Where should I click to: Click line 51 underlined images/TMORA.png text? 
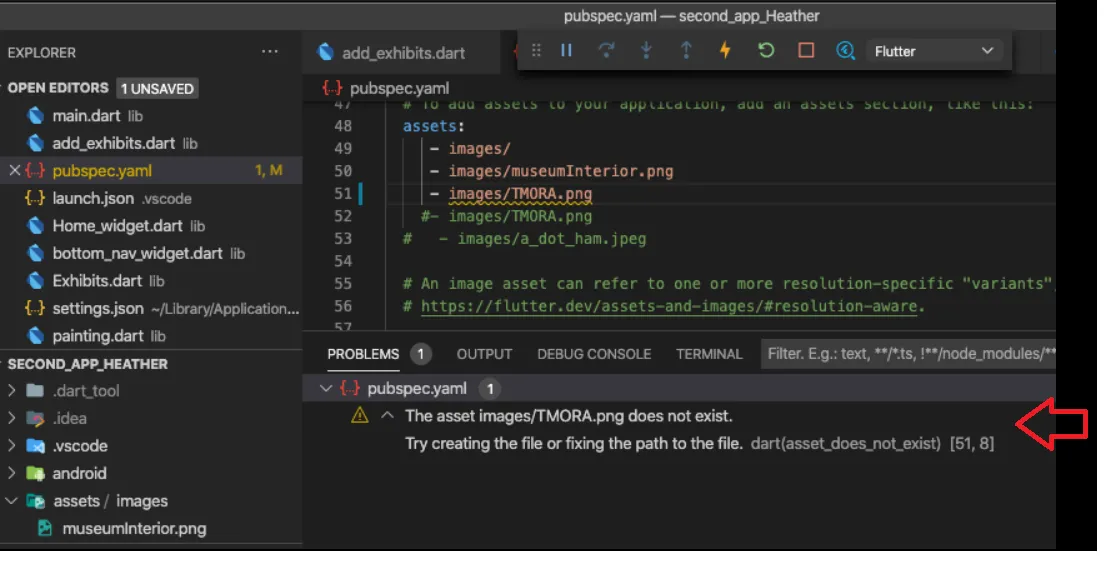520,194
